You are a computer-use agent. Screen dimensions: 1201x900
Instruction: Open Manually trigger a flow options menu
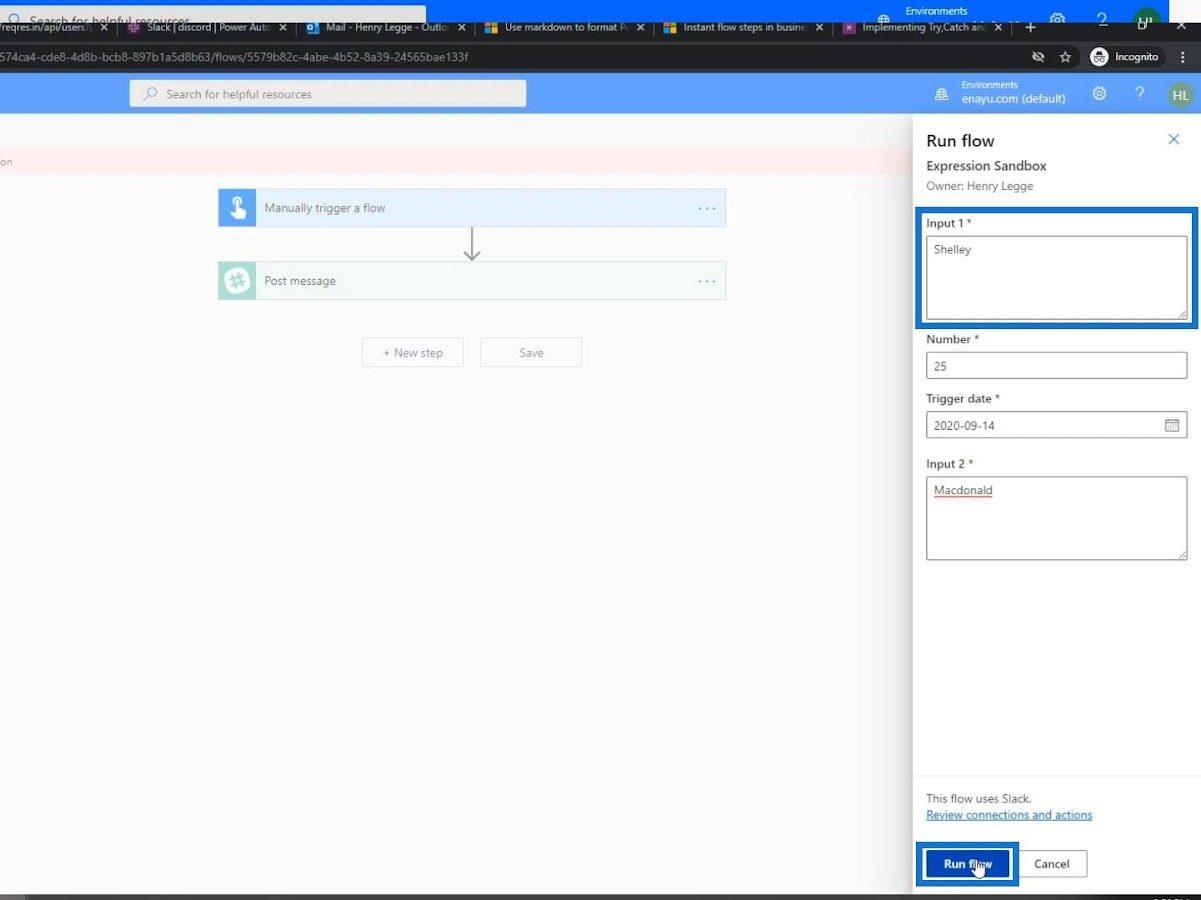tap(707, 208)
